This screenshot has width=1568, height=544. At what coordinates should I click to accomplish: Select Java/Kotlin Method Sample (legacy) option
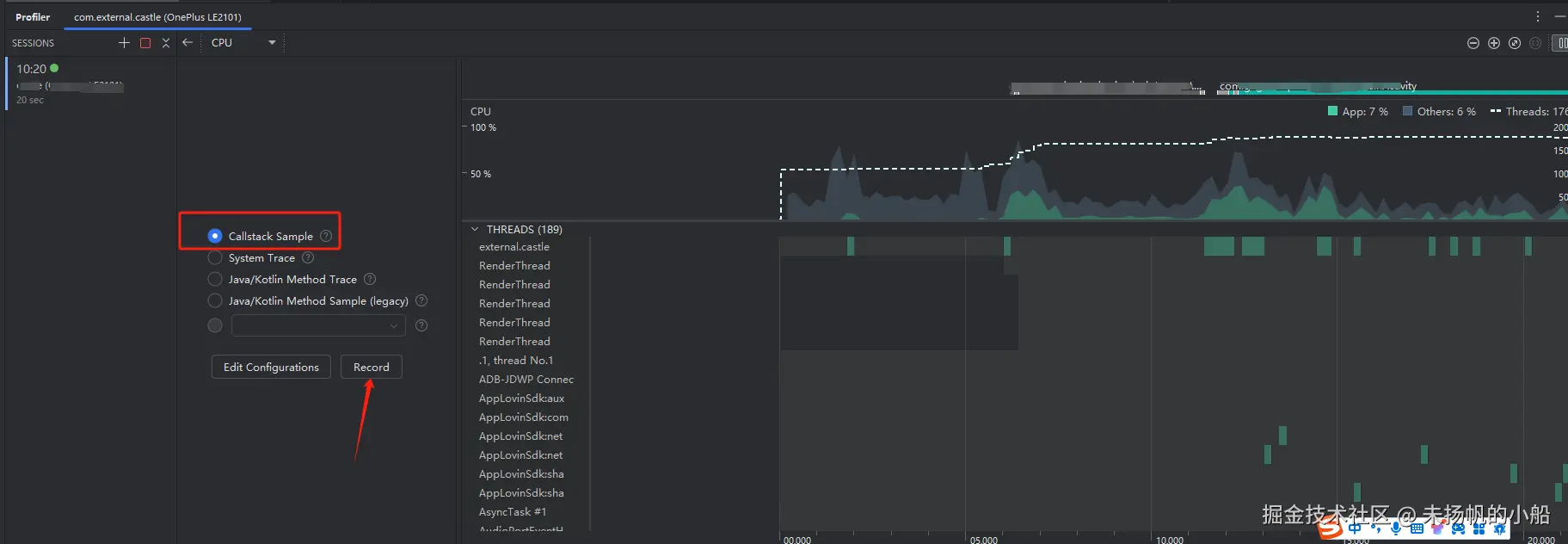(x=215, y=300)
